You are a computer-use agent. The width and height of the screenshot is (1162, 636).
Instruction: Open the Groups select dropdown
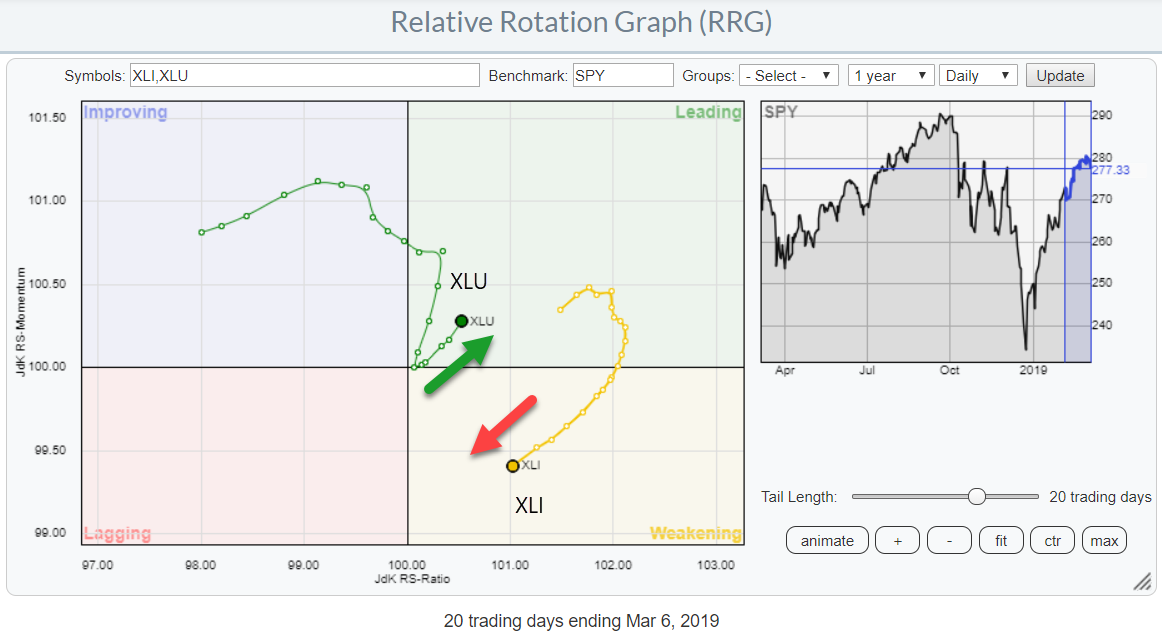click(788, 76)
